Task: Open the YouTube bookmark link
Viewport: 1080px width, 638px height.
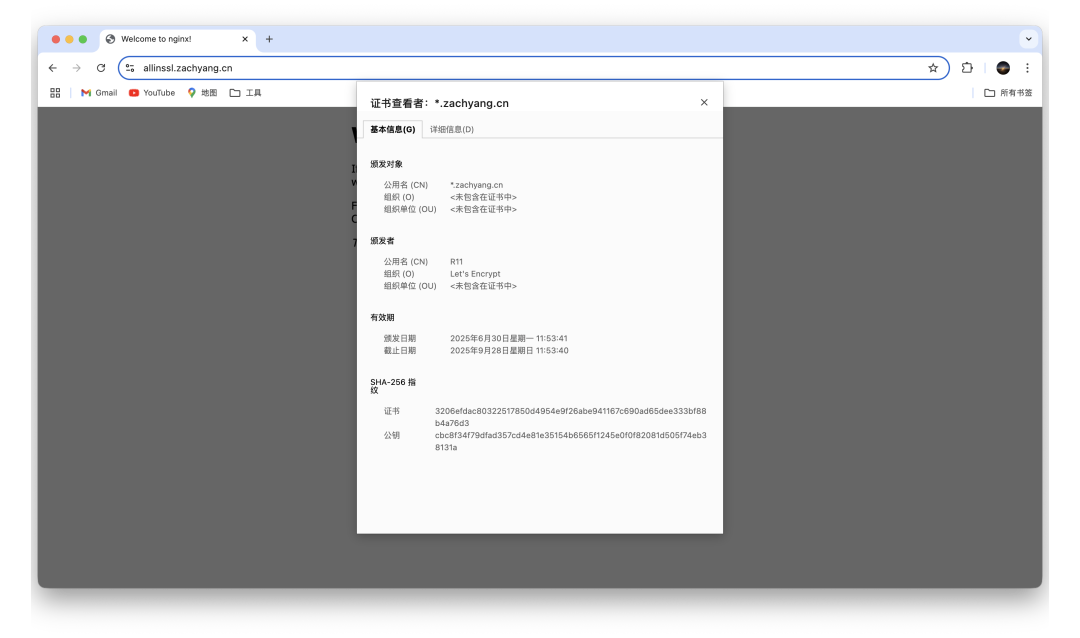Action: [x=151, y=92]
